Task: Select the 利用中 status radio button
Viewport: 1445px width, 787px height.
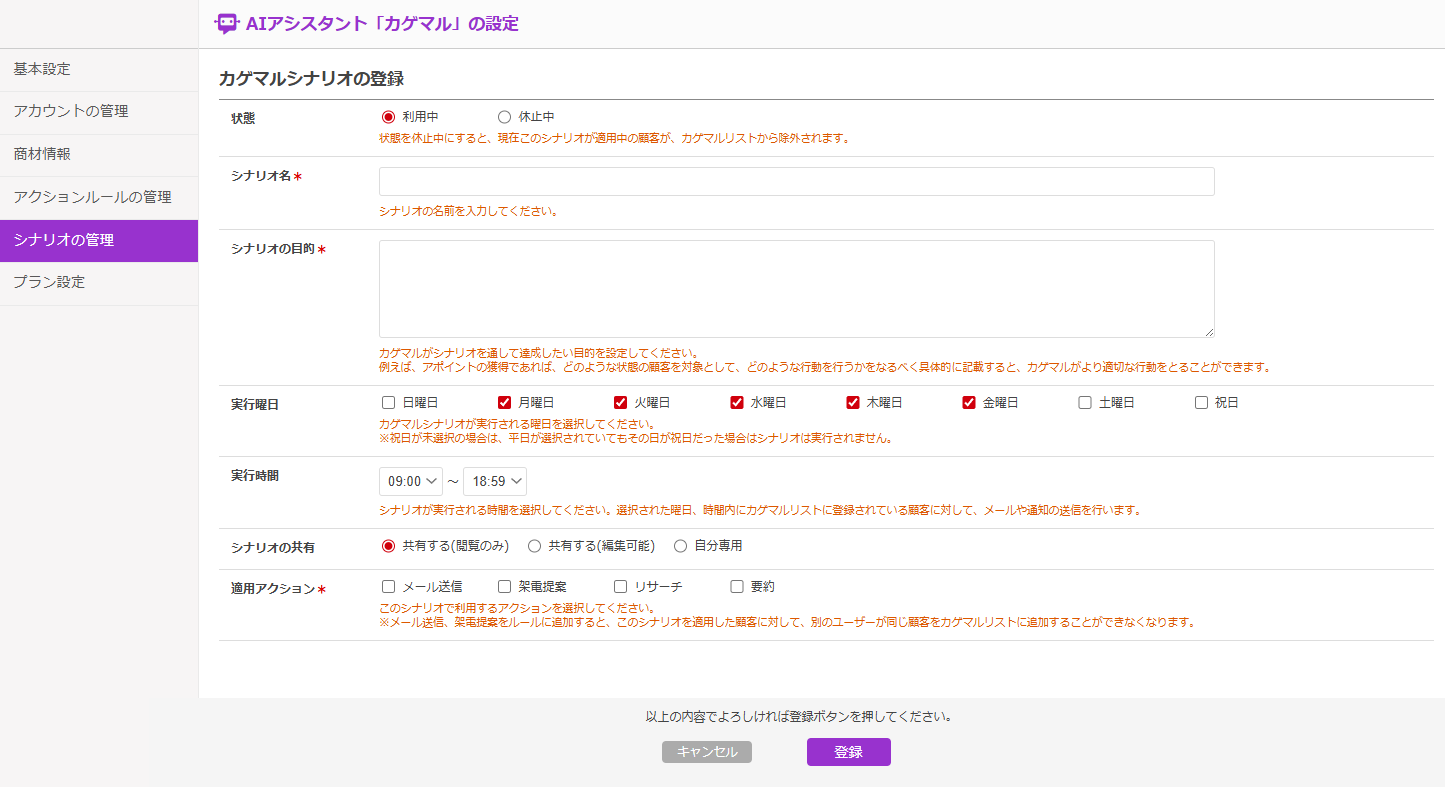Action: click(x=388, y=117)
